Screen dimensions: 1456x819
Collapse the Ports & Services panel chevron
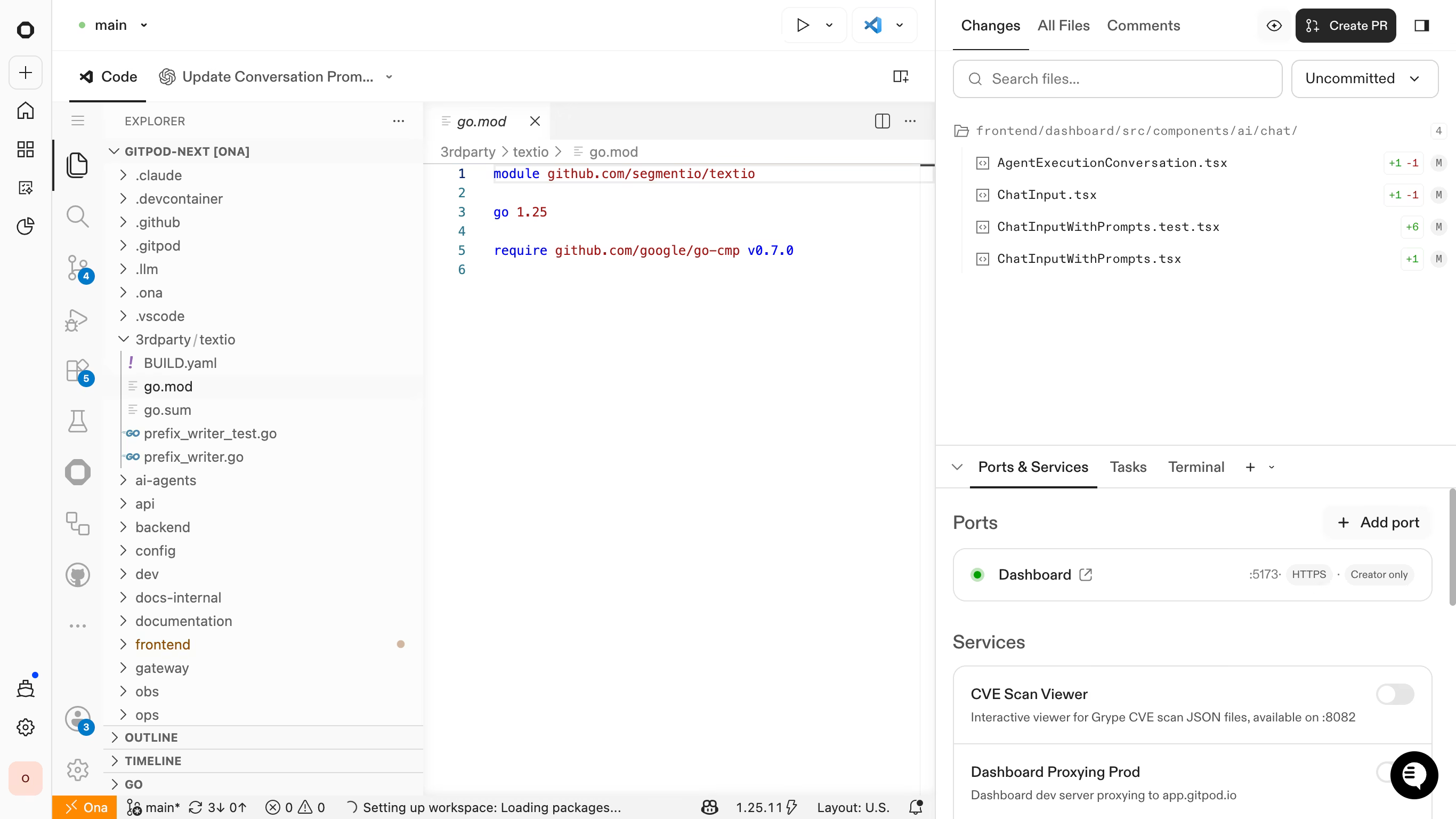[957, 467]
